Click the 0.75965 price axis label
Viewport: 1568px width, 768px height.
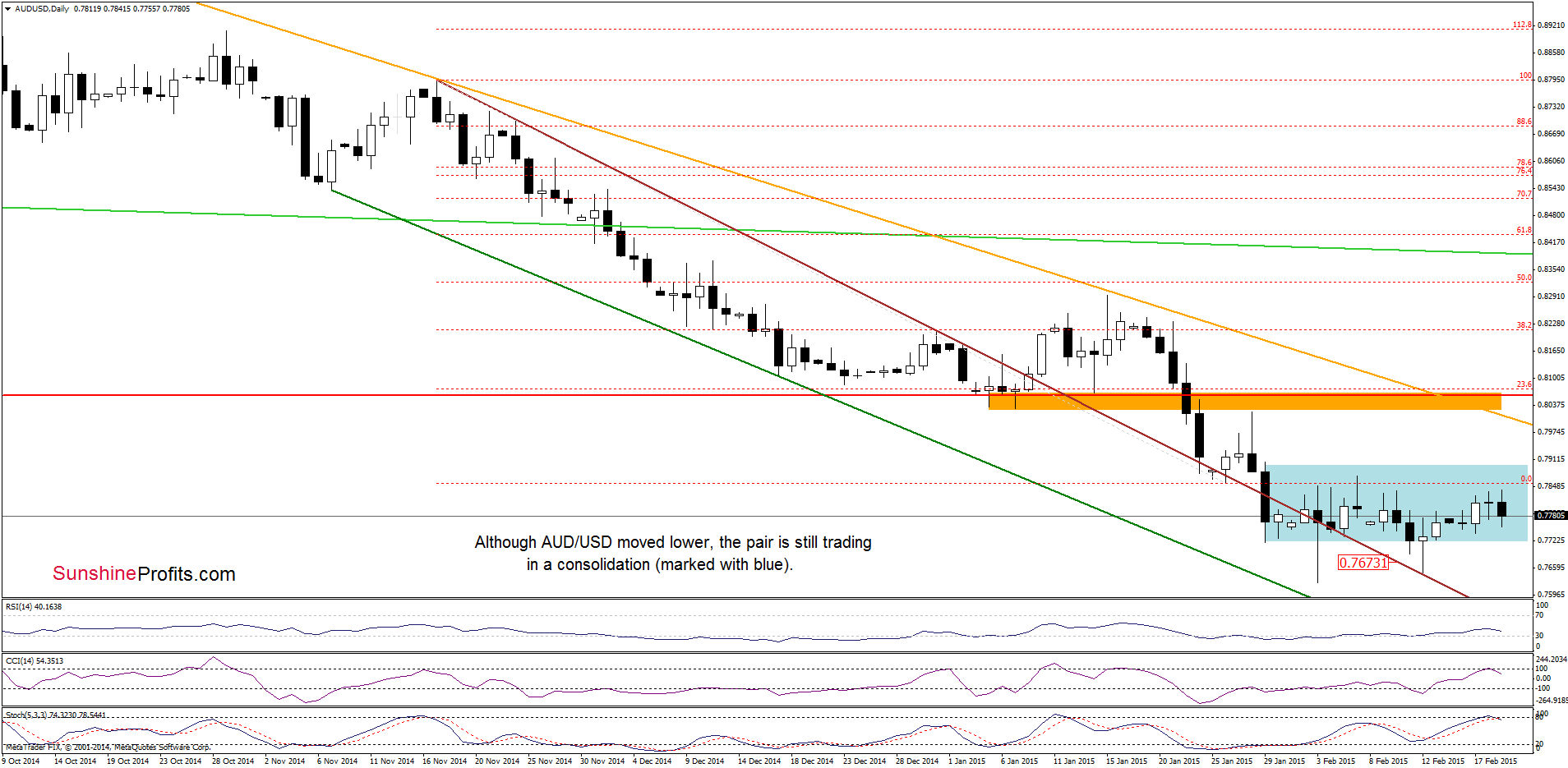tap(1551, 594)
